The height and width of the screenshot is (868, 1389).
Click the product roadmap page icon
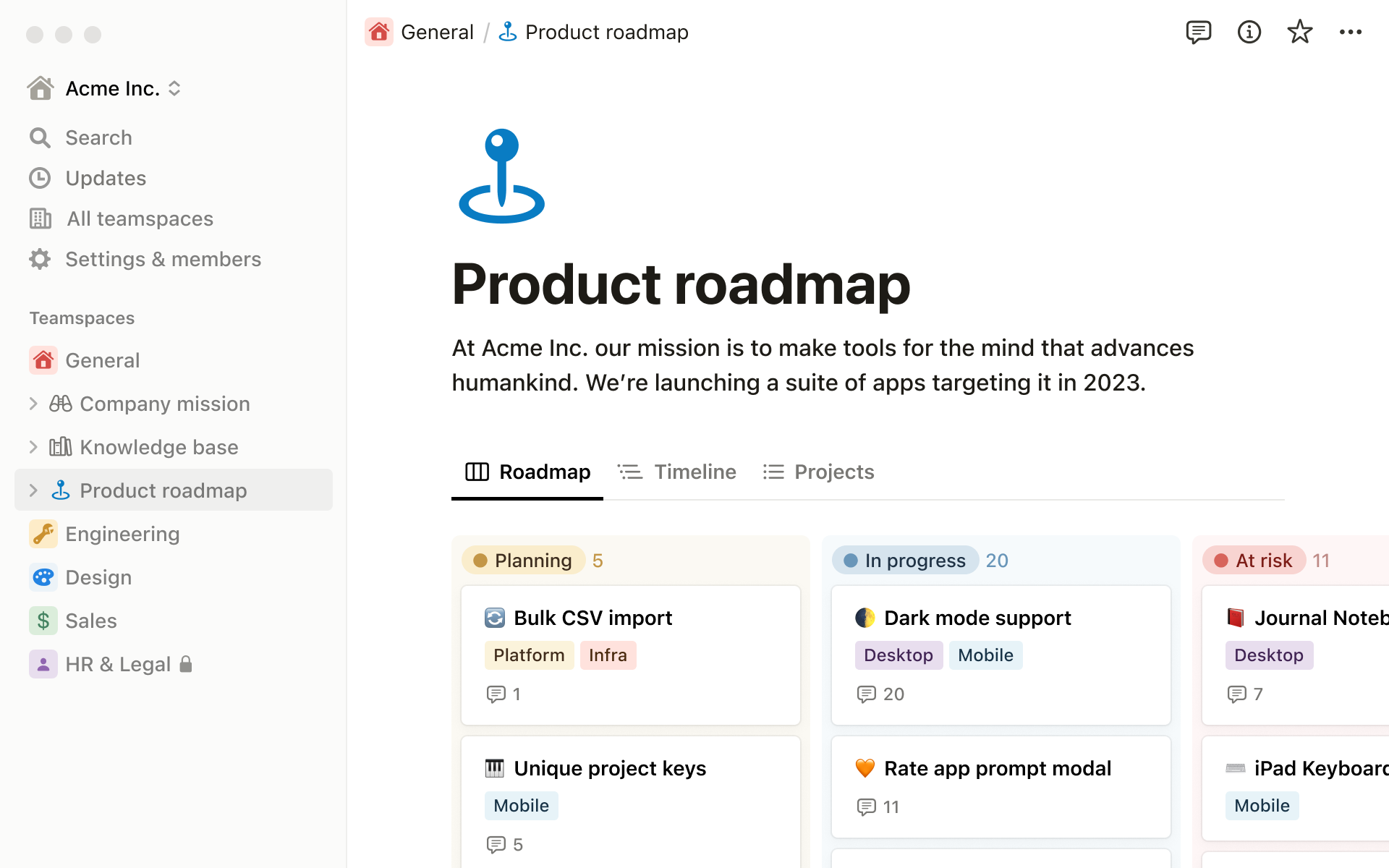click(500, 175)
